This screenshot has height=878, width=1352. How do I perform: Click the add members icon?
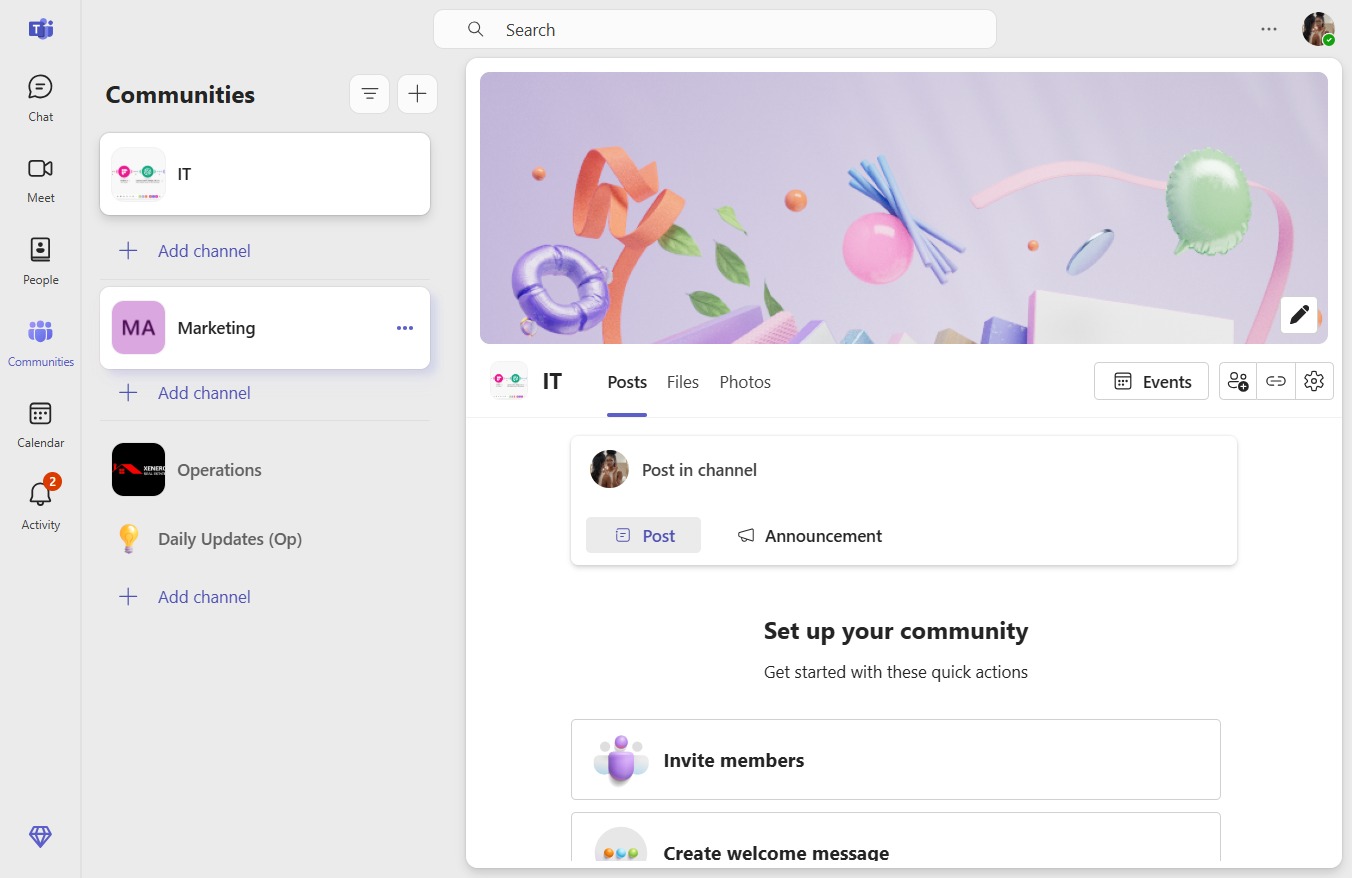(x=1238, y=381)
